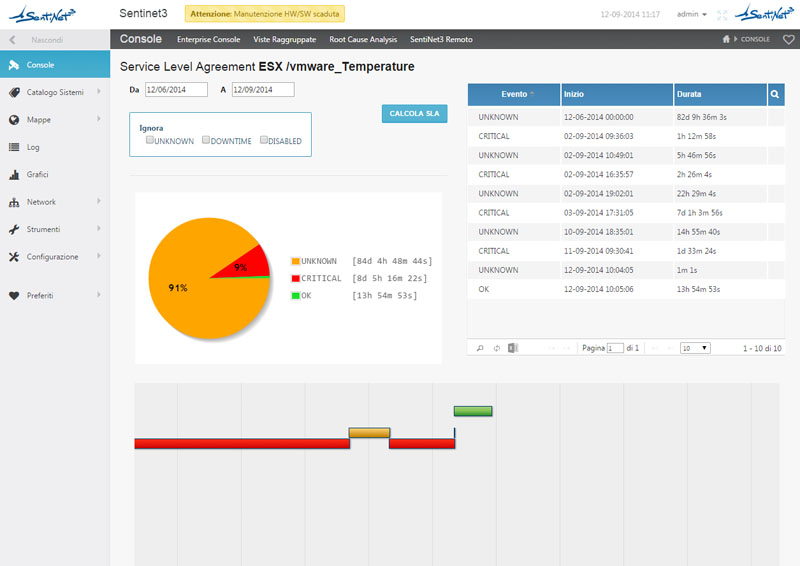Viewport: 800px width, 566px height.
Task: Open the Console sidebar item
Action: pos(55,64)
